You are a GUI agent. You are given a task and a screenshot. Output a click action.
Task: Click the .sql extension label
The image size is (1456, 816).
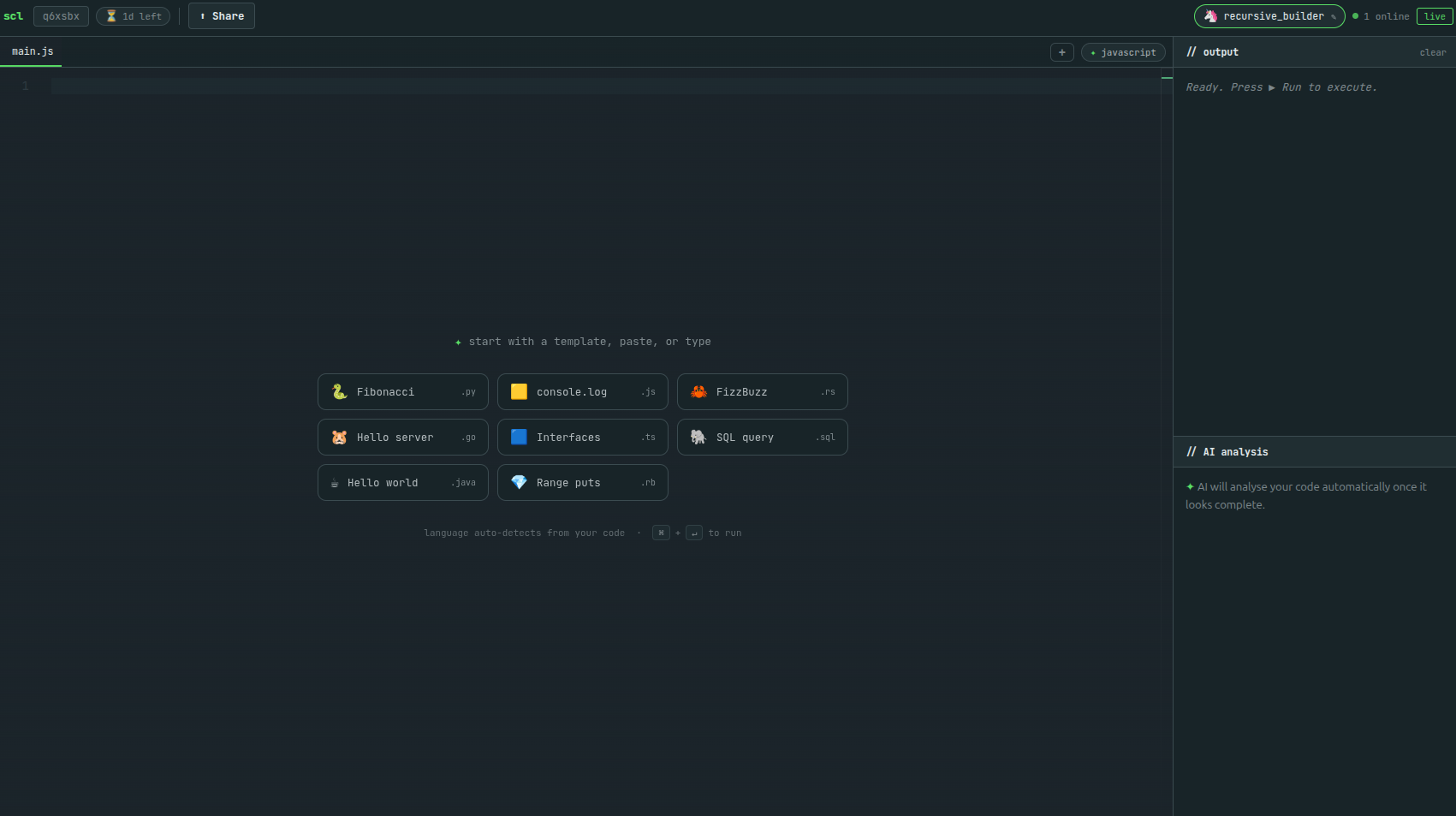(x=825, y=438)
